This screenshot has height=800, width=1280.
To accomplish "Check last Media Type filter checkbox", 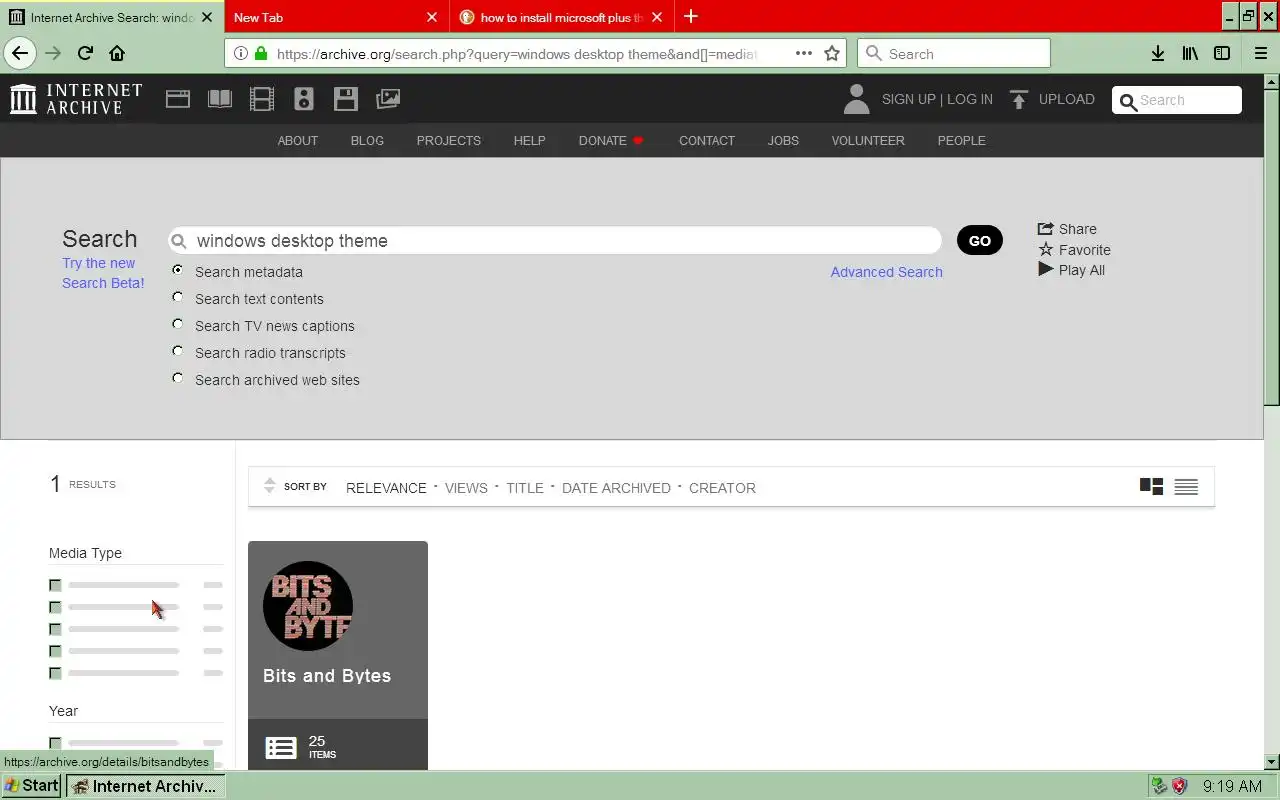I will [x=55, y=673].
